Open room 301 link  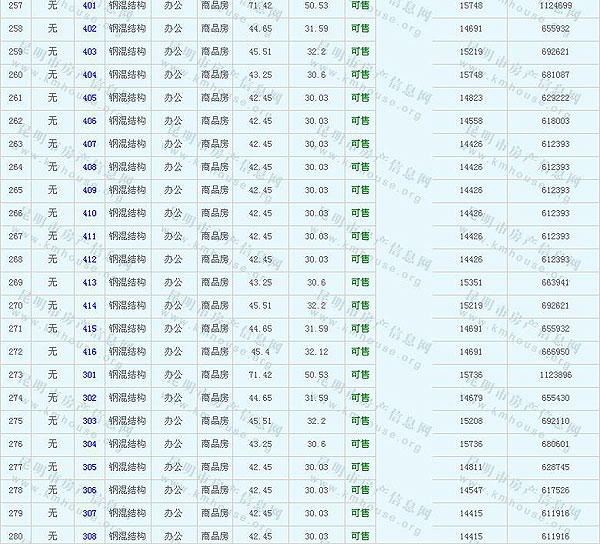coord(90,375)
